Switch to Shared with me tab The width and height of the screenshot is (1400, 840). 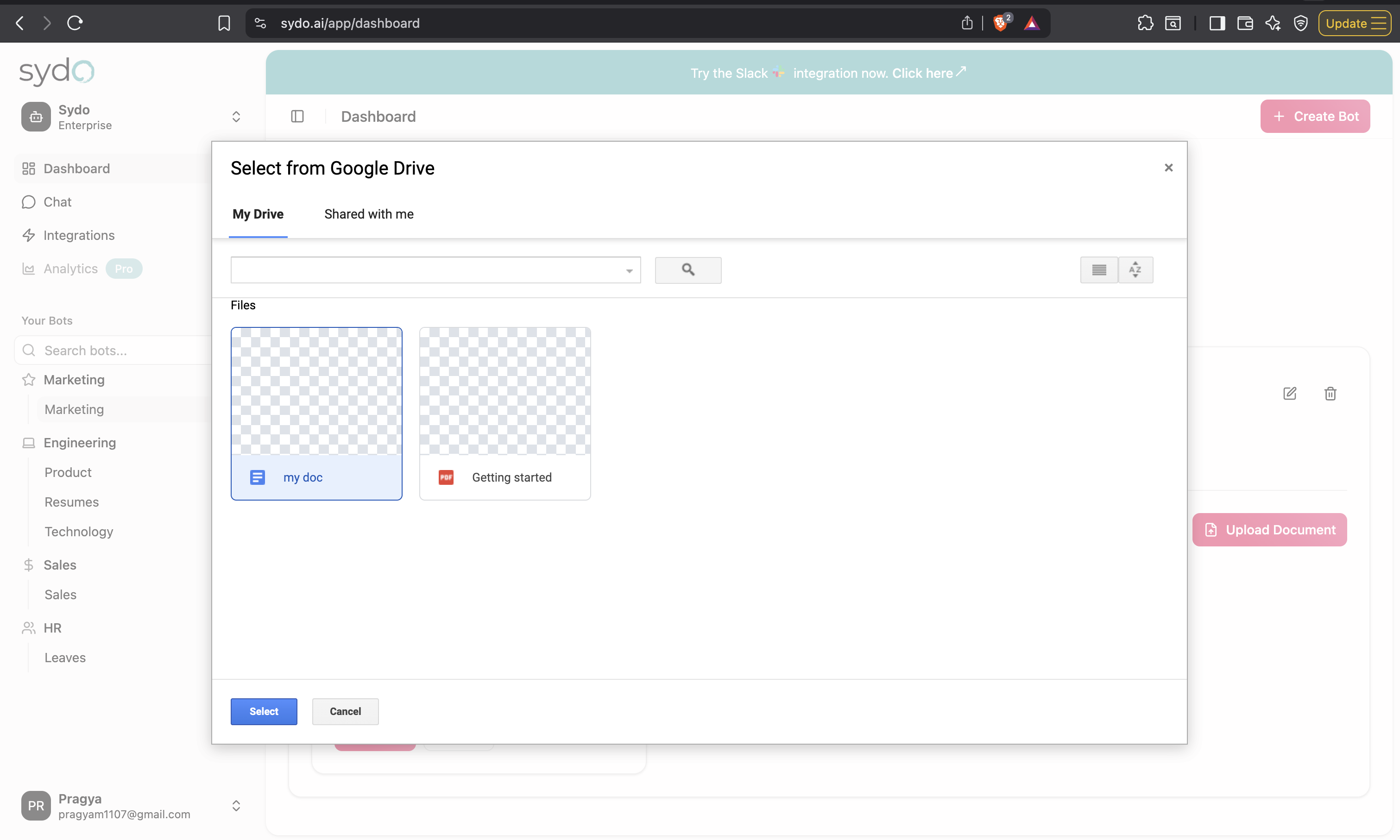[x=369, y=214]
